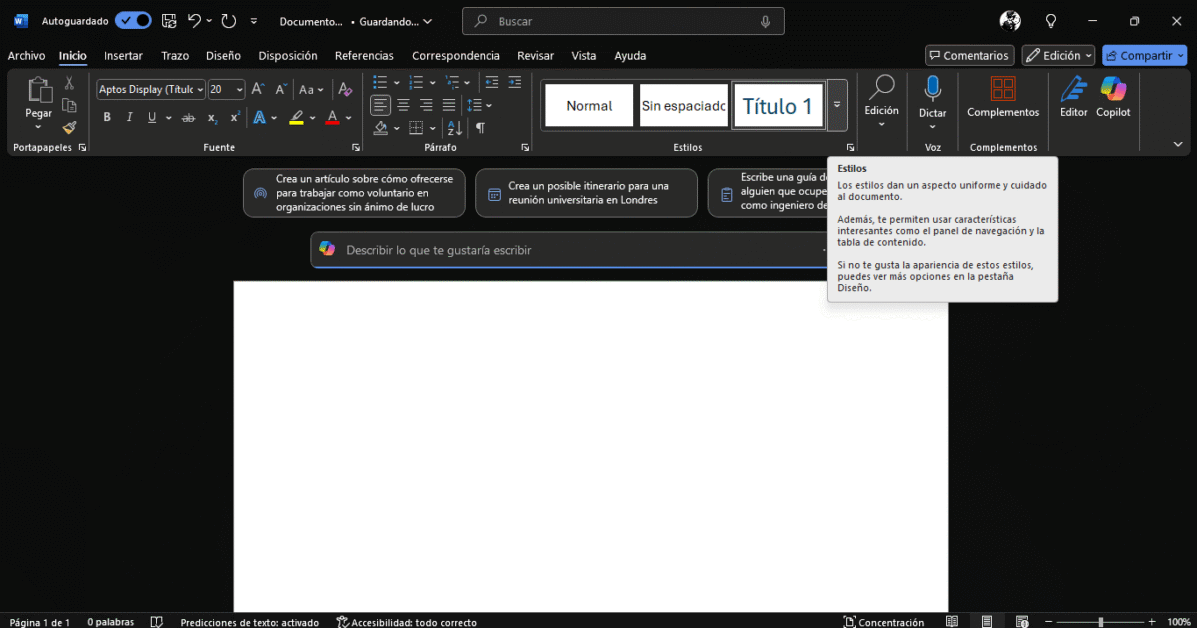Image resolution: width=1197 pixels, height=628 pixels.
Task: Switch to the Insertar tab
Action: (x=123, y=56)
